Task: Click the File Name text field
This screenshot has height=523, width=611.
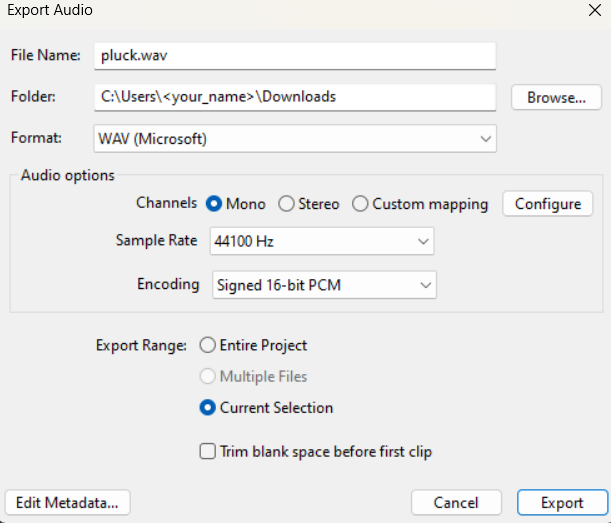Action: pos(294,56)
